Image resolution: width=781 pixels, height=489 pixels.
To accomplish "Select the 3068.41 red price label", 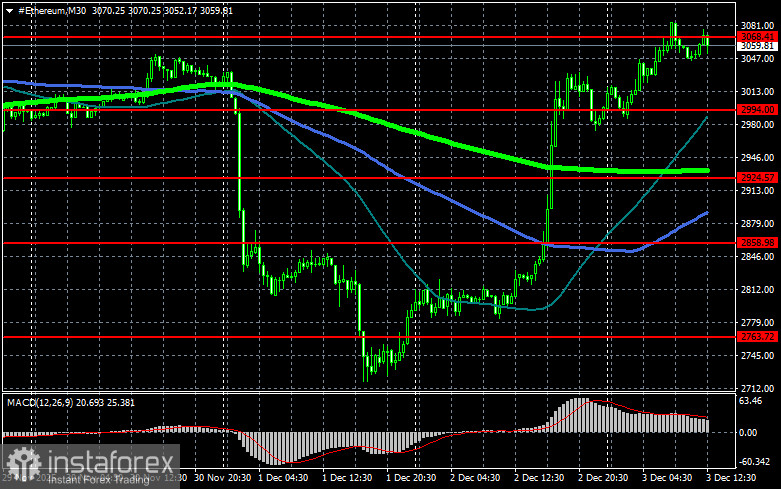I will coord(758,37).
